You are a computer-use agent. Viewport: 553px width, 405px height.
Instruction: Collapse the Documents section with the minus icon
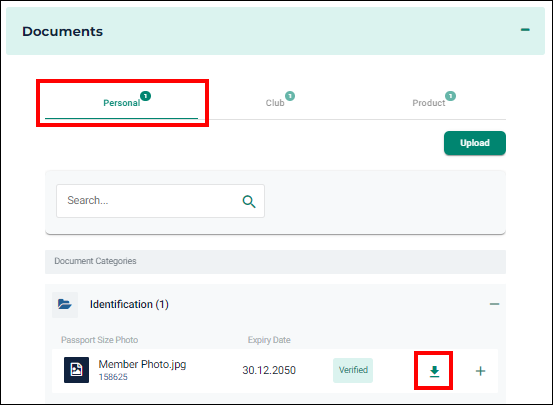pos(525,30)
